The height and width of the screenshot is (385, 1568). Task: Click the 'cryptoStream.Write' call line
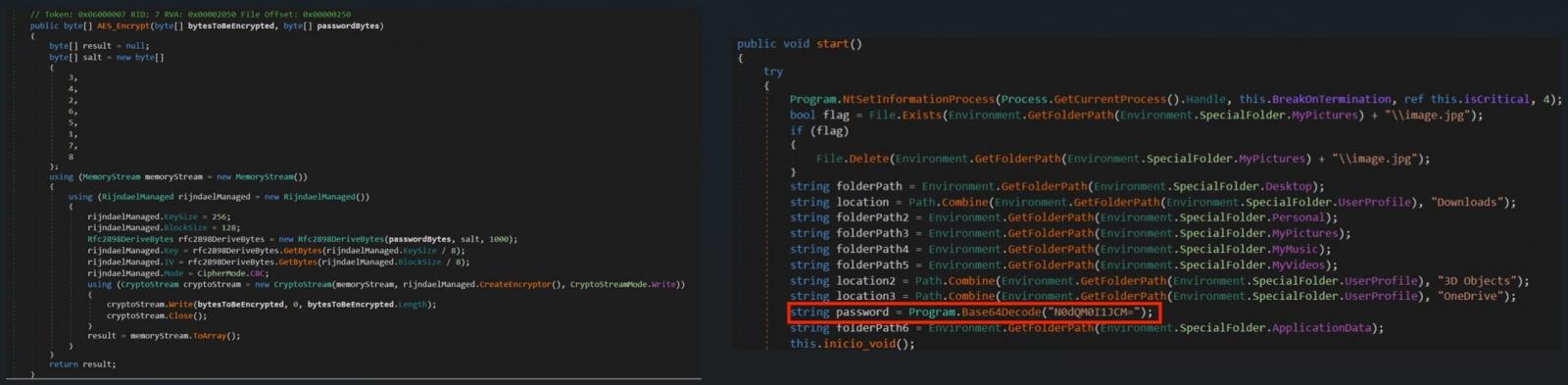[x=271, y=304]
